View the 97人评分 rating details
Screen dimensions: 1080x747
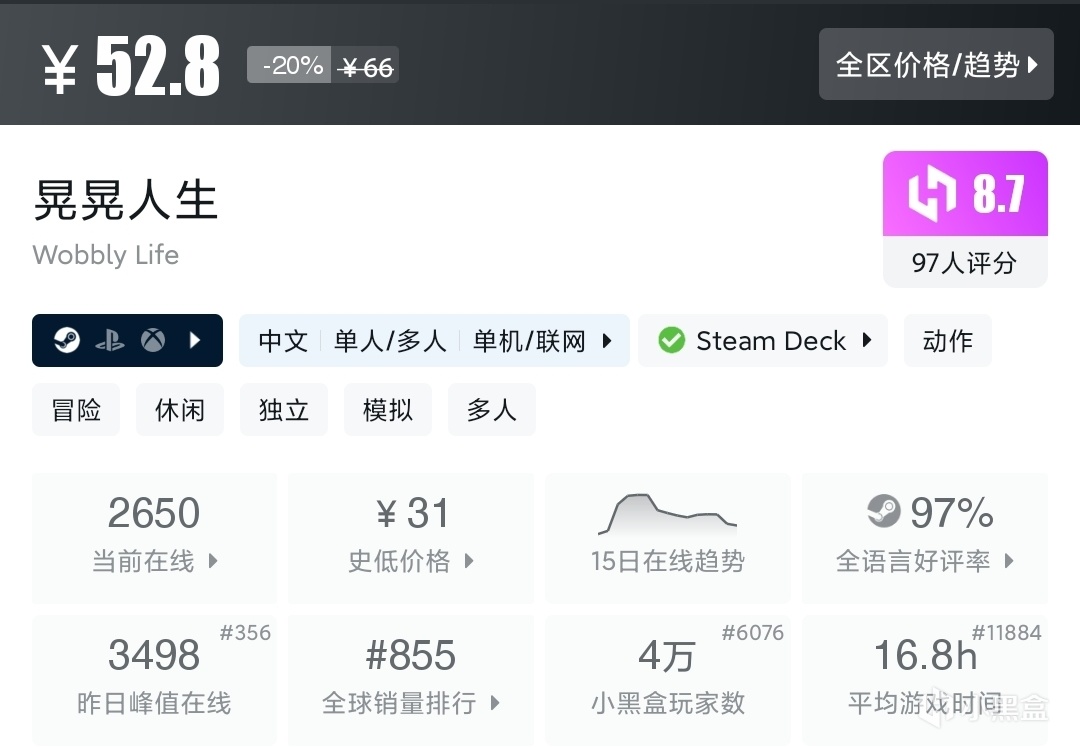[964, 263]
